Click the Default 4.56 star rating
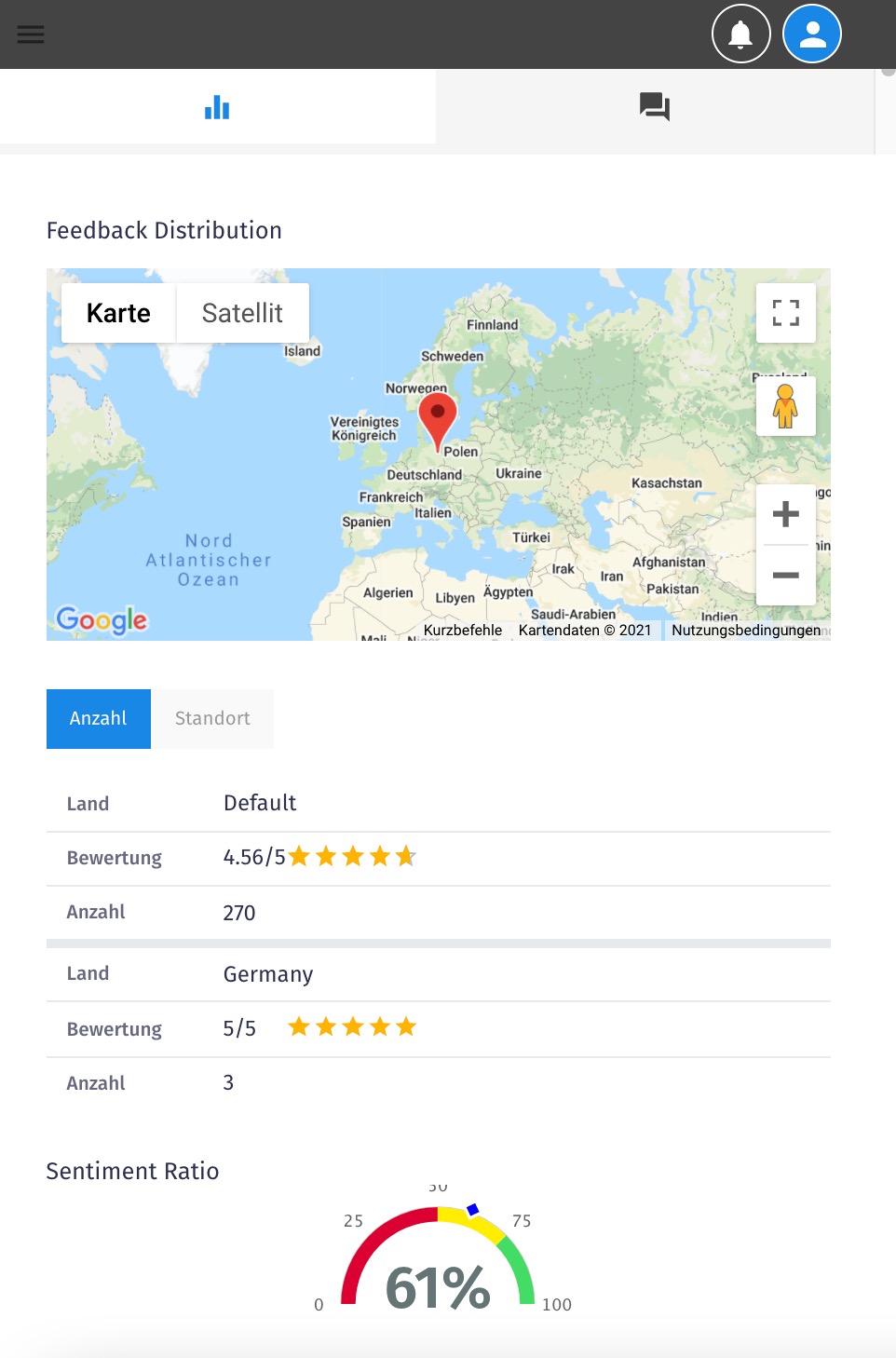Viewport: 896px width, 1358px height. [x=352, y=857]
